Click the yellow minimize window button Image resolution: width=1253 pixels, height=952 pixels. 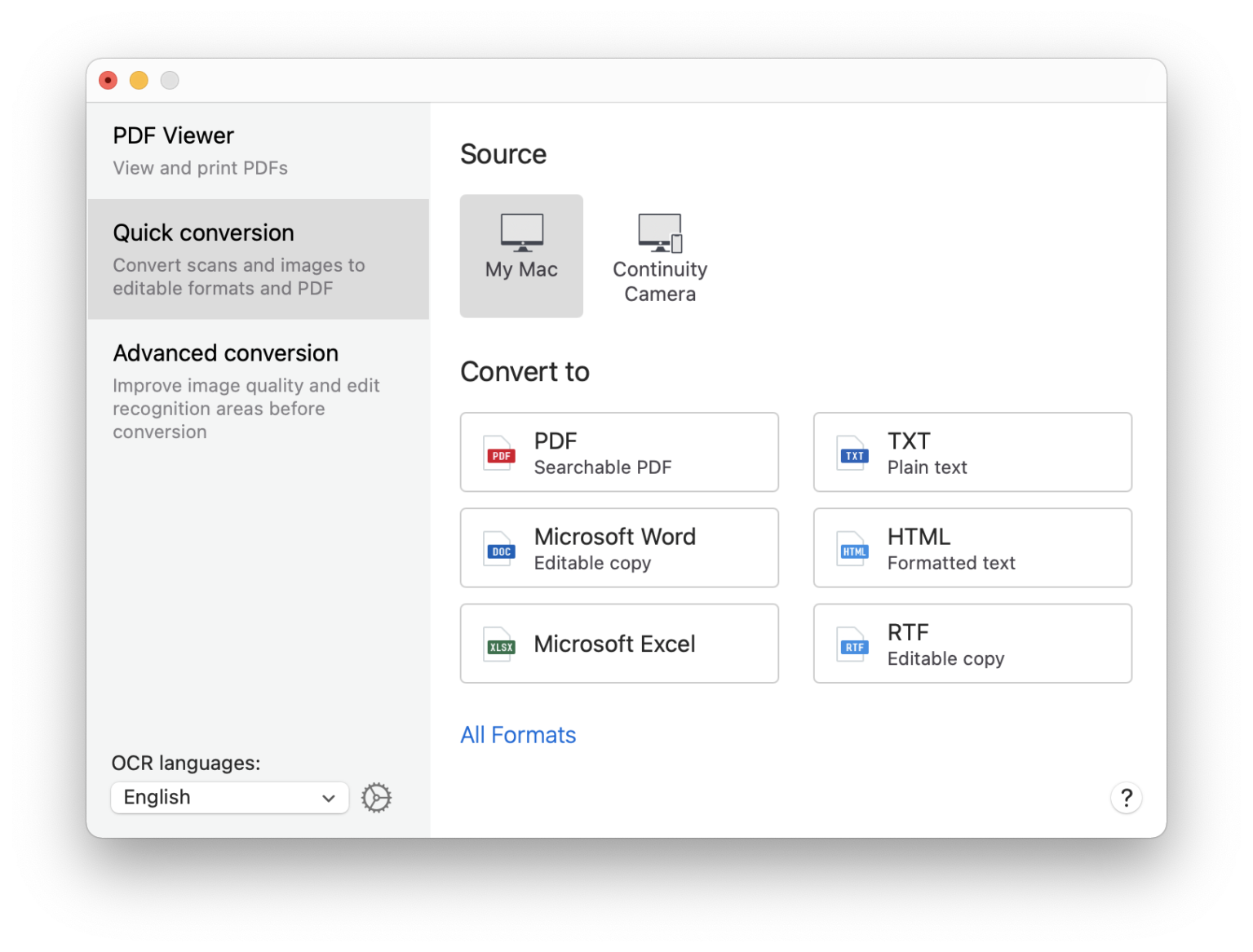pos(139,80)
